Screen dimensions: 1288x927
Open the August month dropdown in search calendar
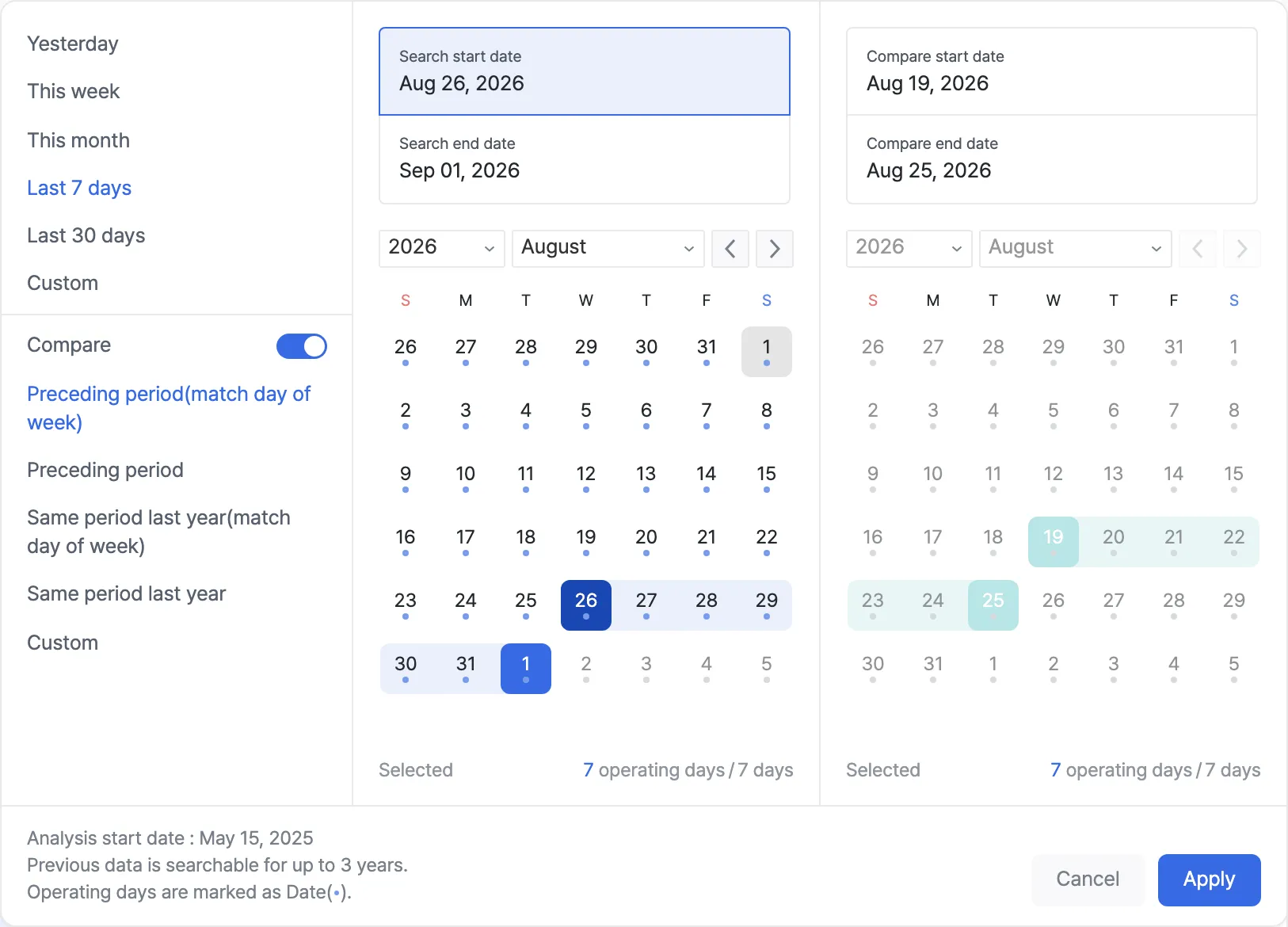pos(608,249)
